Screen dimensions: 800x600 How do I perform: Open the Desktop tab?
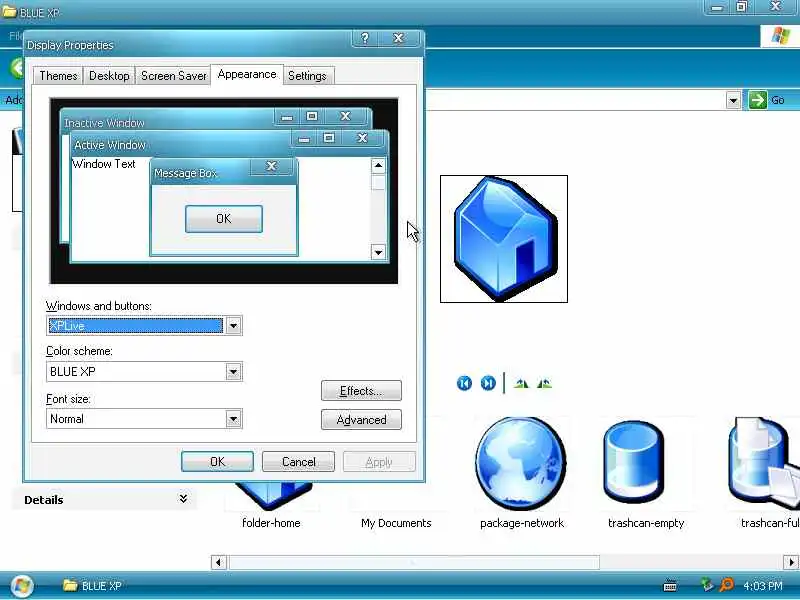[x=109, y=76]
